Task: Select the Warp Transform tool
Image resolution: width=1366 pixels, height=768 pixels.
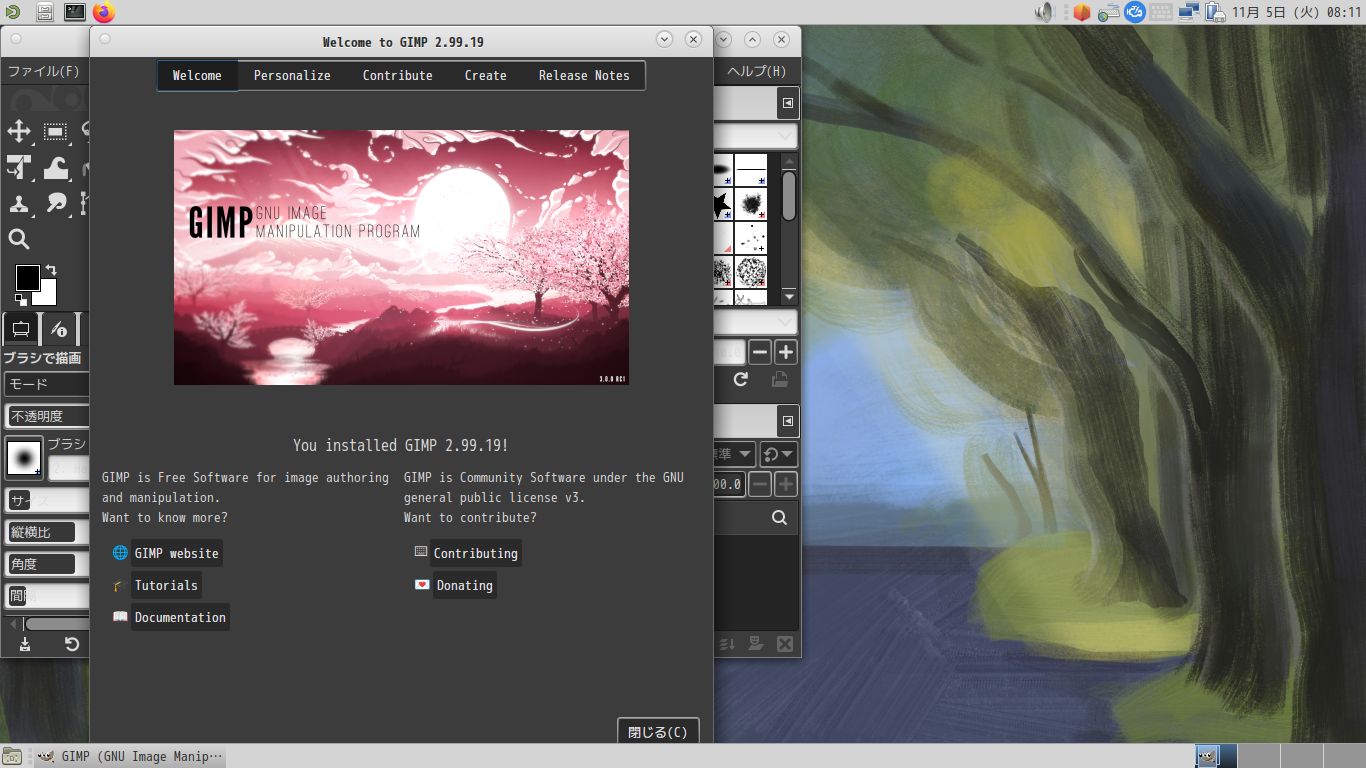Action: click(x=55, y=167)
